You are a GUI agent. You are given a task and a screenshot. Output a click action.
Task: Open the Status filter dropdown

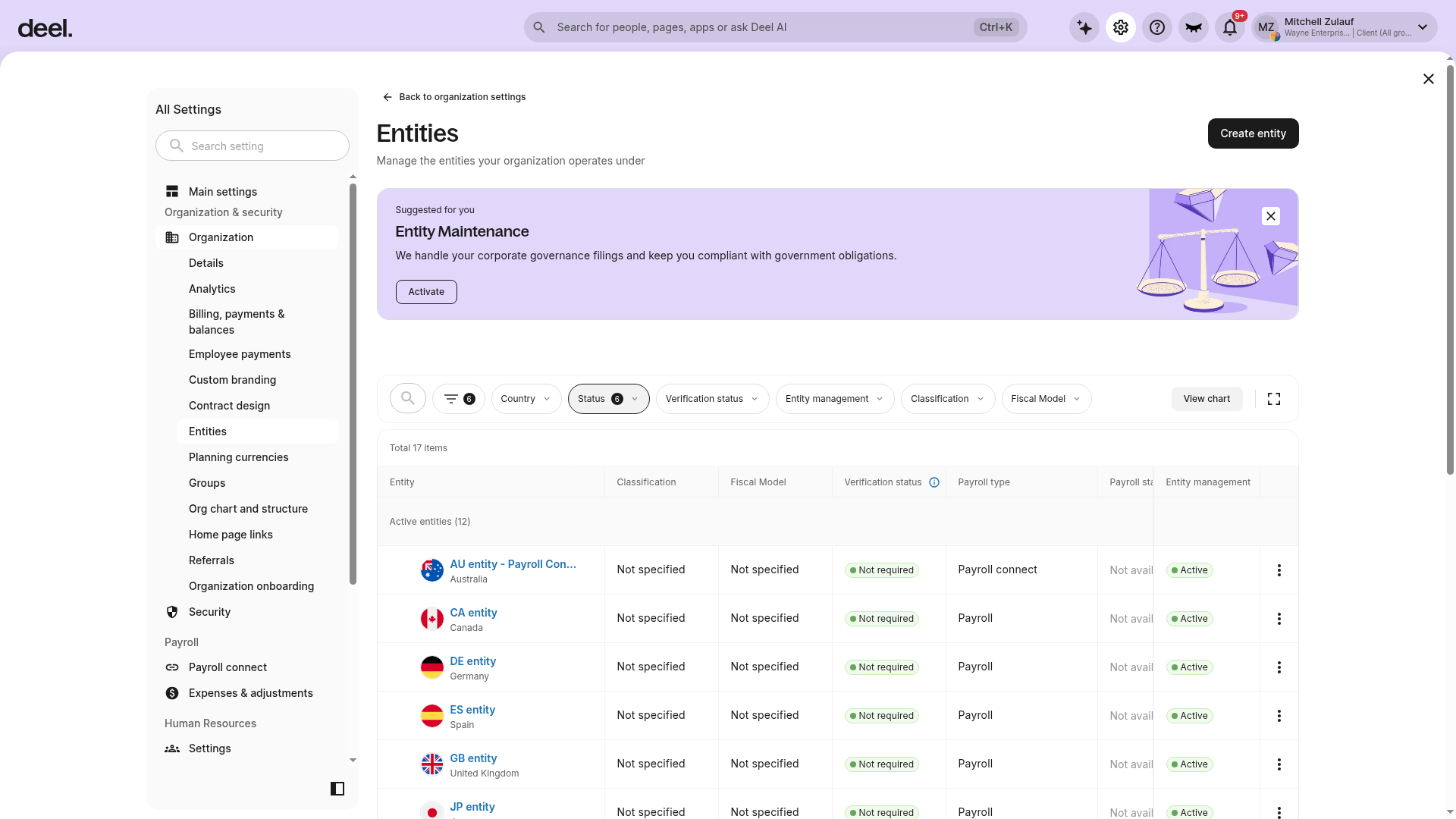click(x=609, y=399)
